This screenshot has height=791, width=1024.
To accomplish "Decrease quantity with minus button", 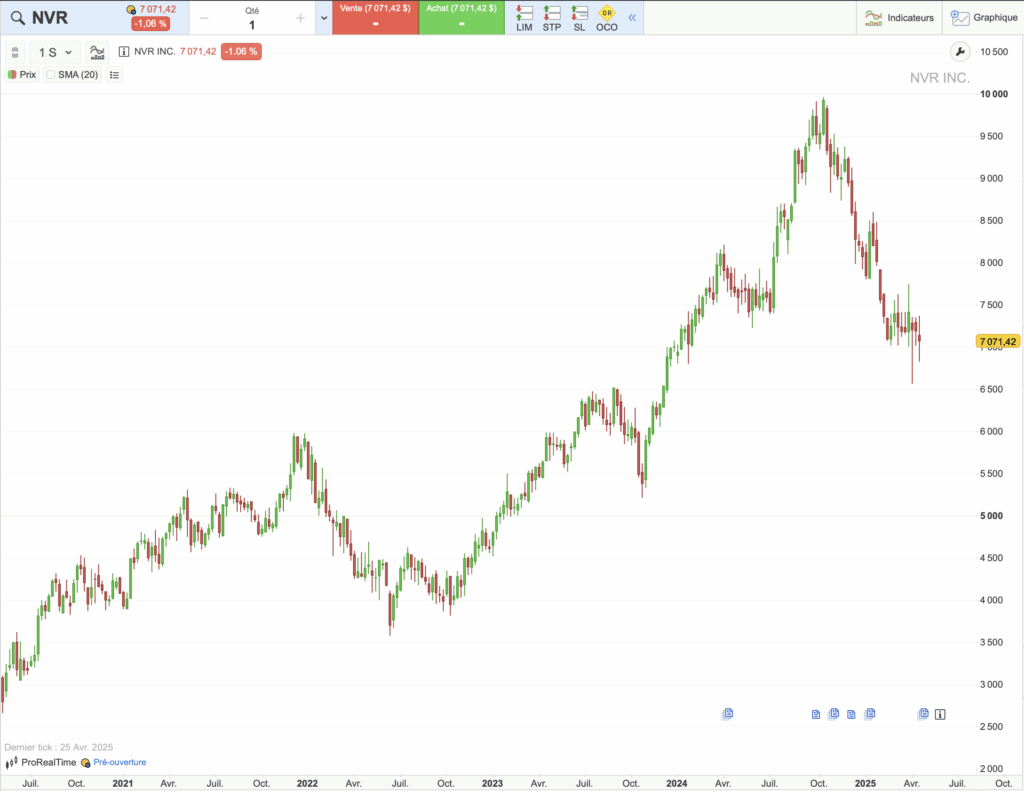I will [x=204, y=18].
